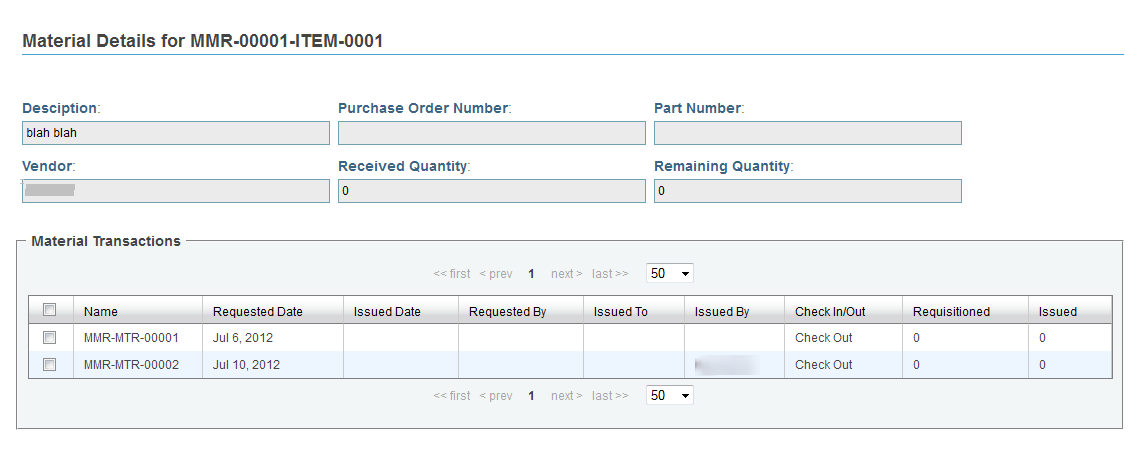Viewport: 1139px width, 475px height.
Task: Click the Check In/Out column header
Action: coord(830,312)
